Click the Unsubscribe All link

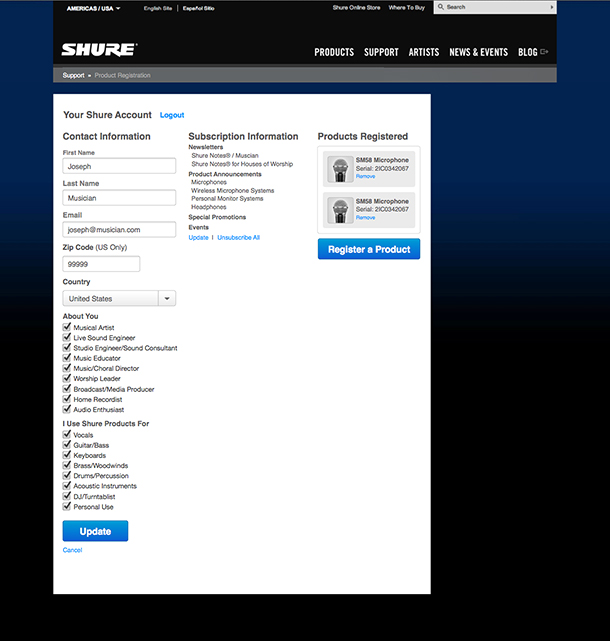tap(238, 238)
